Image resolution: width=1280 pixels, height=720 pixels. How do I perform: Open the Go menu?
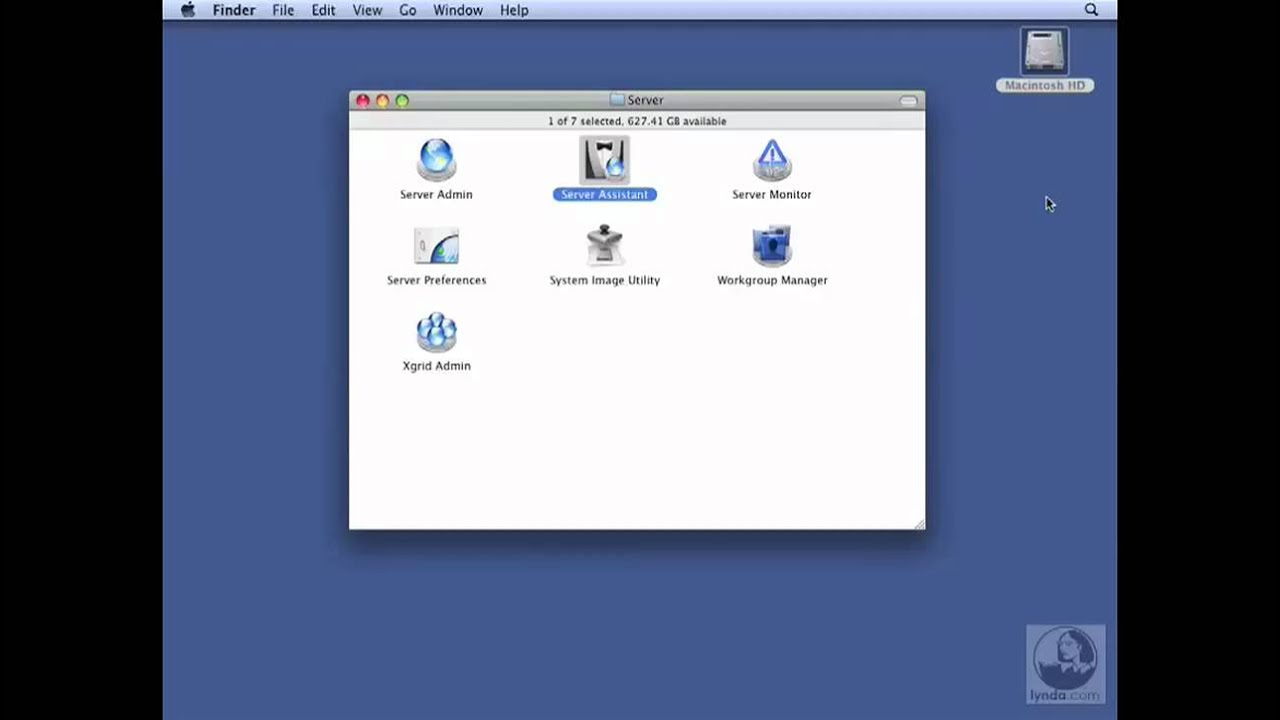click(407, 10)
